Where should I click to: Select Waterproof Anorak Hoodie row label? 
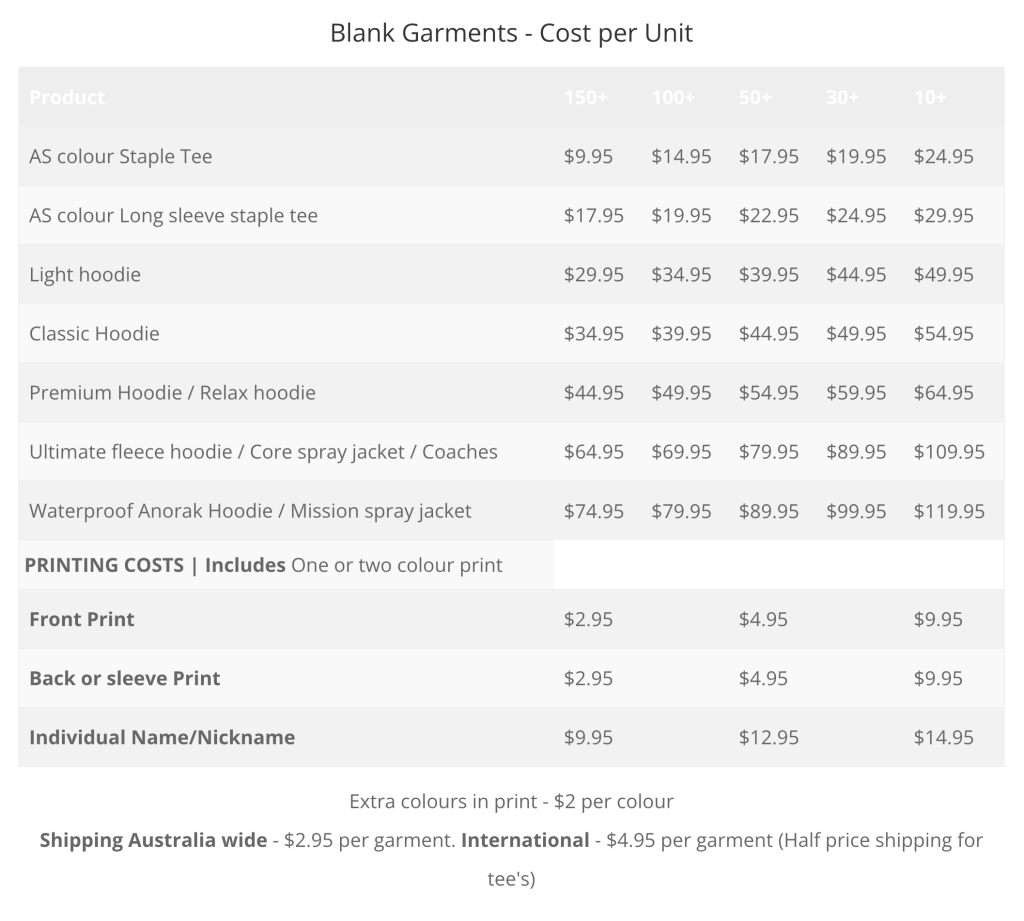pos(250,511)
